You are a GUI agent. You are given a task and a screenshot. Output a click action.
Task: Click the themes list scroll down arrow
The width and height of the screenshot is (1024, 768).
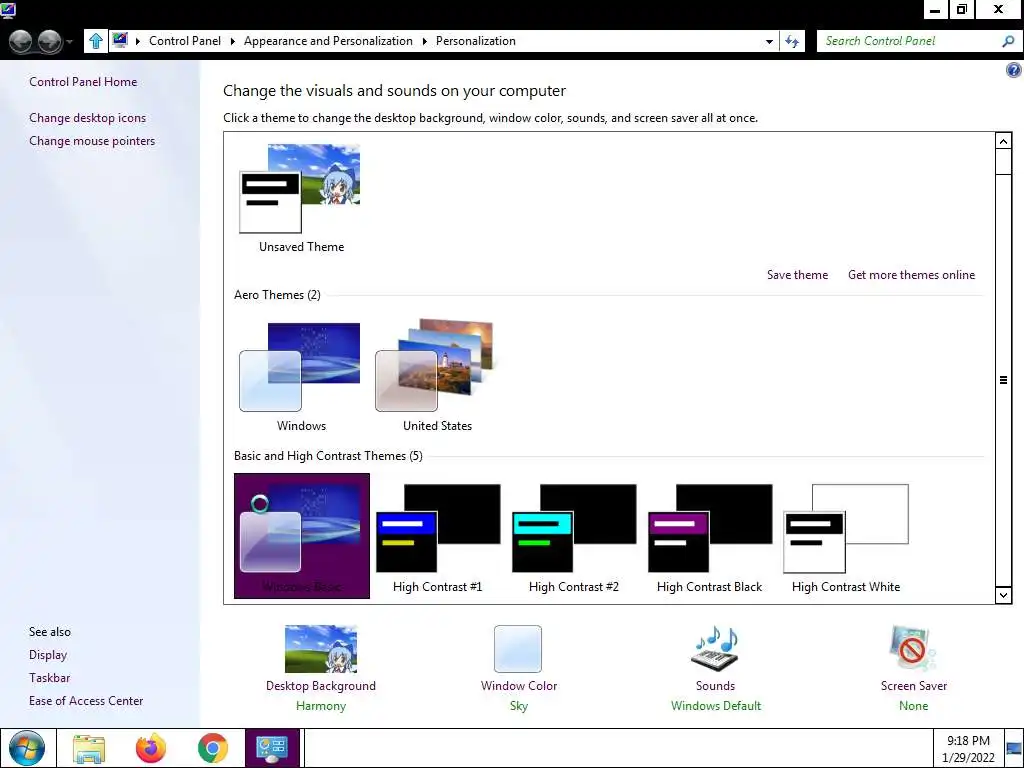coord(1003,595)
